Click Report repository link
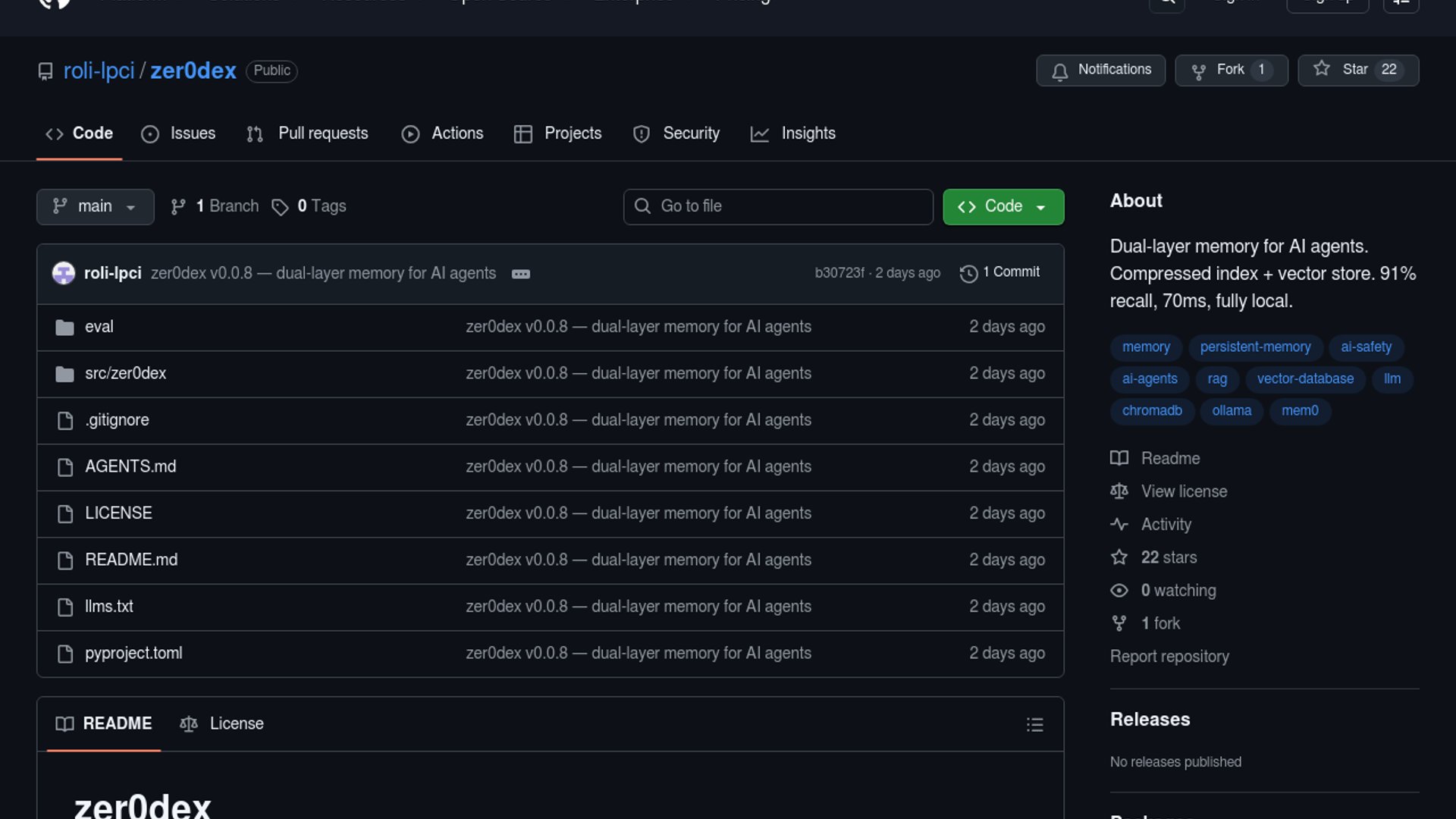1456x819 pixels. [x=1169, y=656]
